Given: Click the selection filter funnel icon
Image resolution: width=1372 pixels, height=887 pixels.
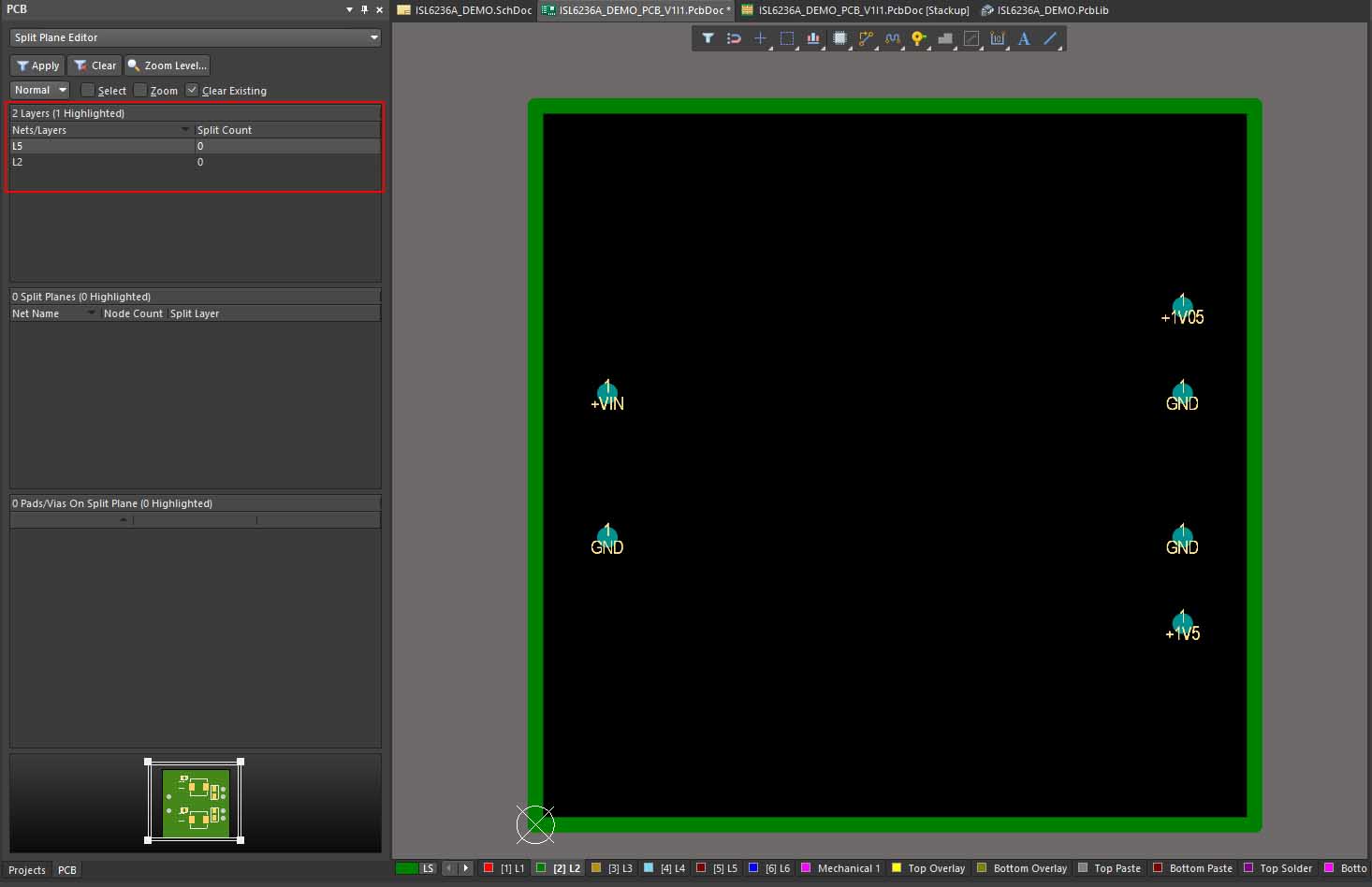Looking at the screenshot, I should click(708, 38).
